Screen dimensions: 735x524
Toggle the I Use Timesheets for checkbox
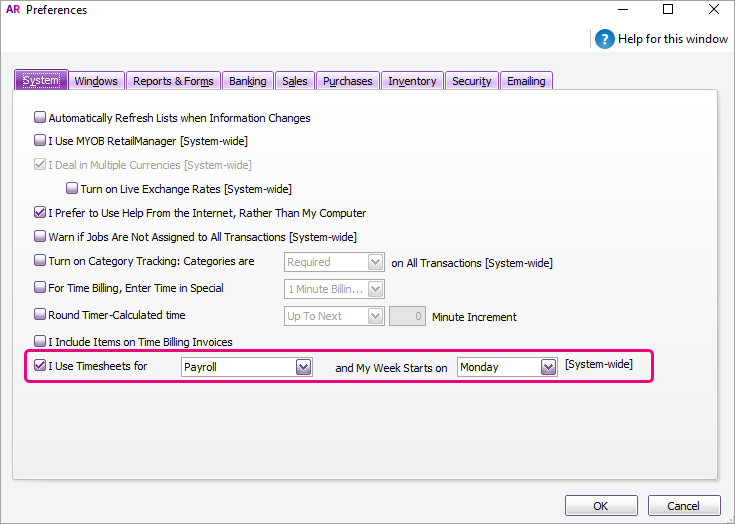pyautogui.click(x=41, y=366)
